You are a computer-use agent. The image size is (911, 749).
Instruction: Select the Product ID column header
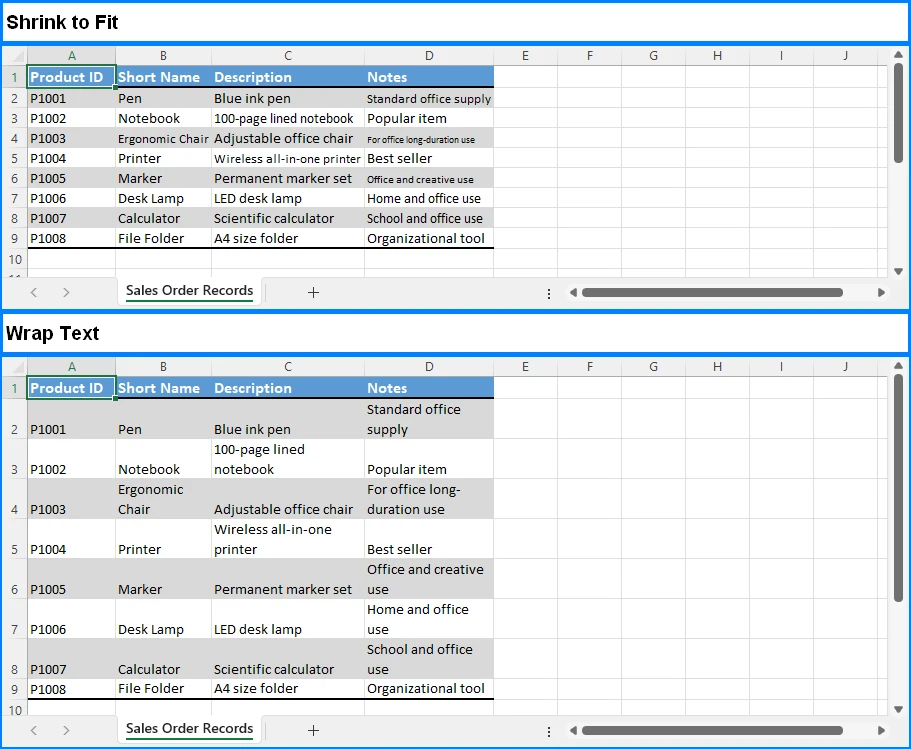click(70, 77)
